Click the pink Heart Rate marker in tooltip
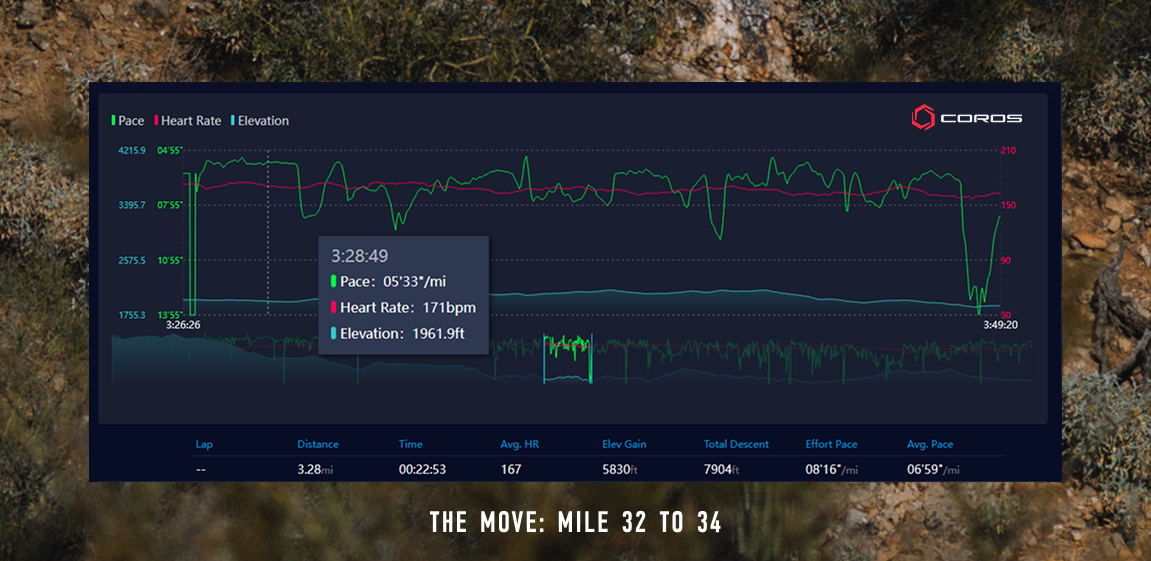 [x=333, y=308]
